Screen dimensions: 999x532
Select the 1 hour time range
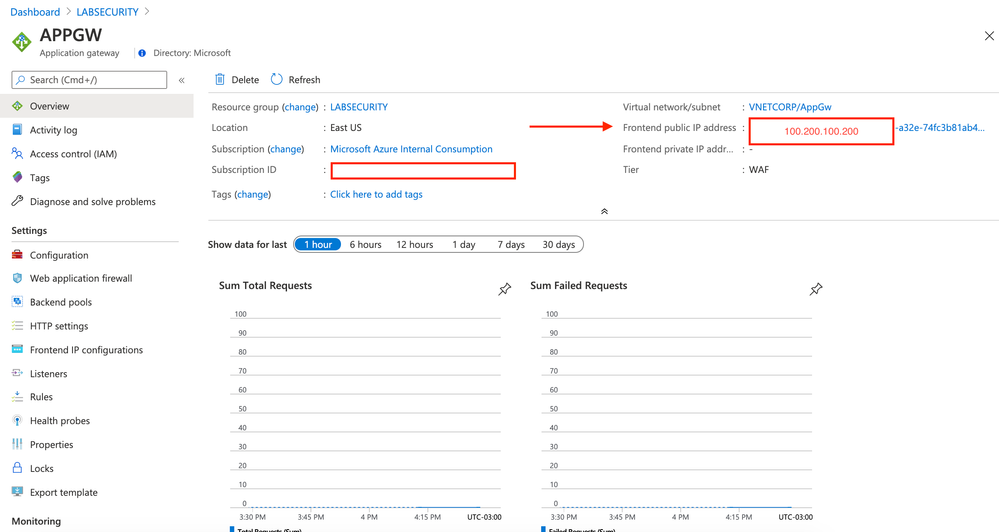[318, 245]
